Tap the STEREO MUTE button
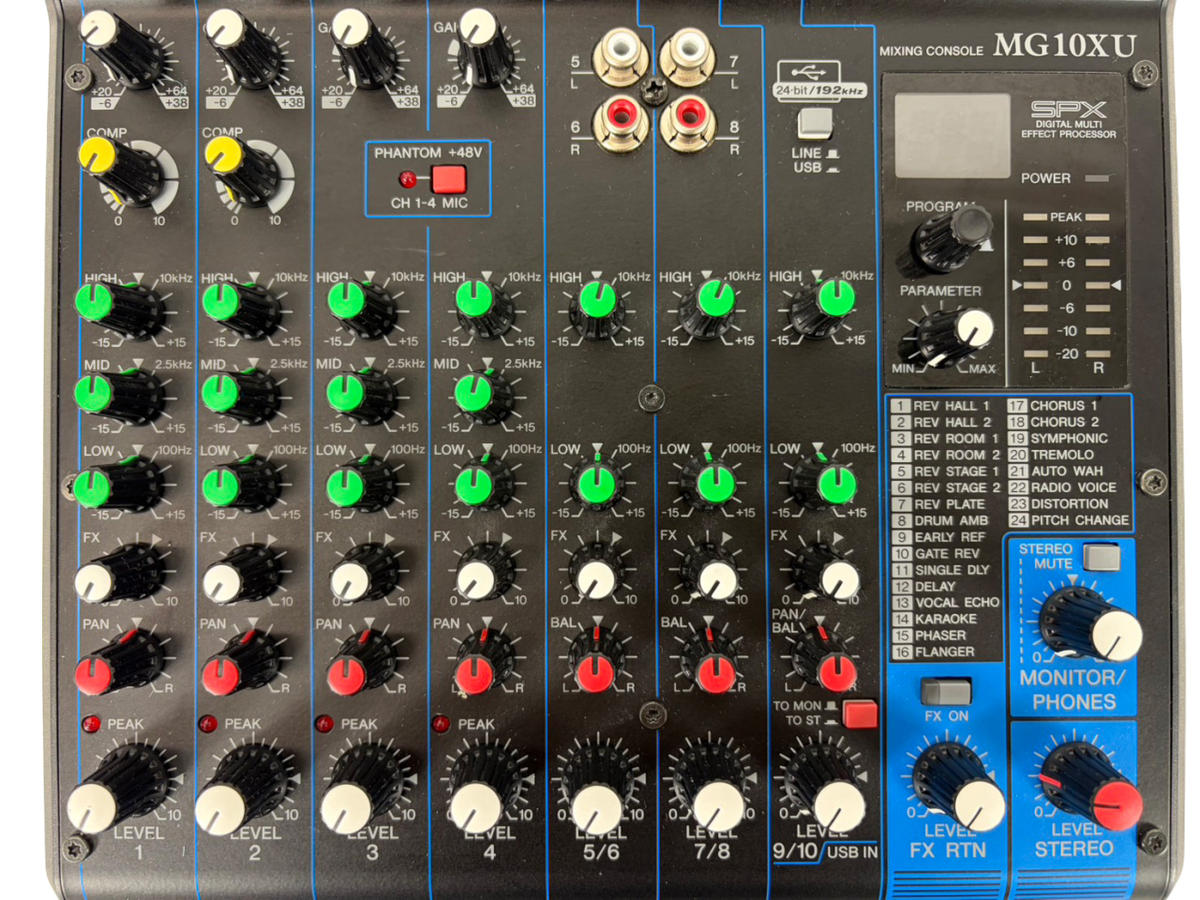1200x900 pixels. point(1101,557)
